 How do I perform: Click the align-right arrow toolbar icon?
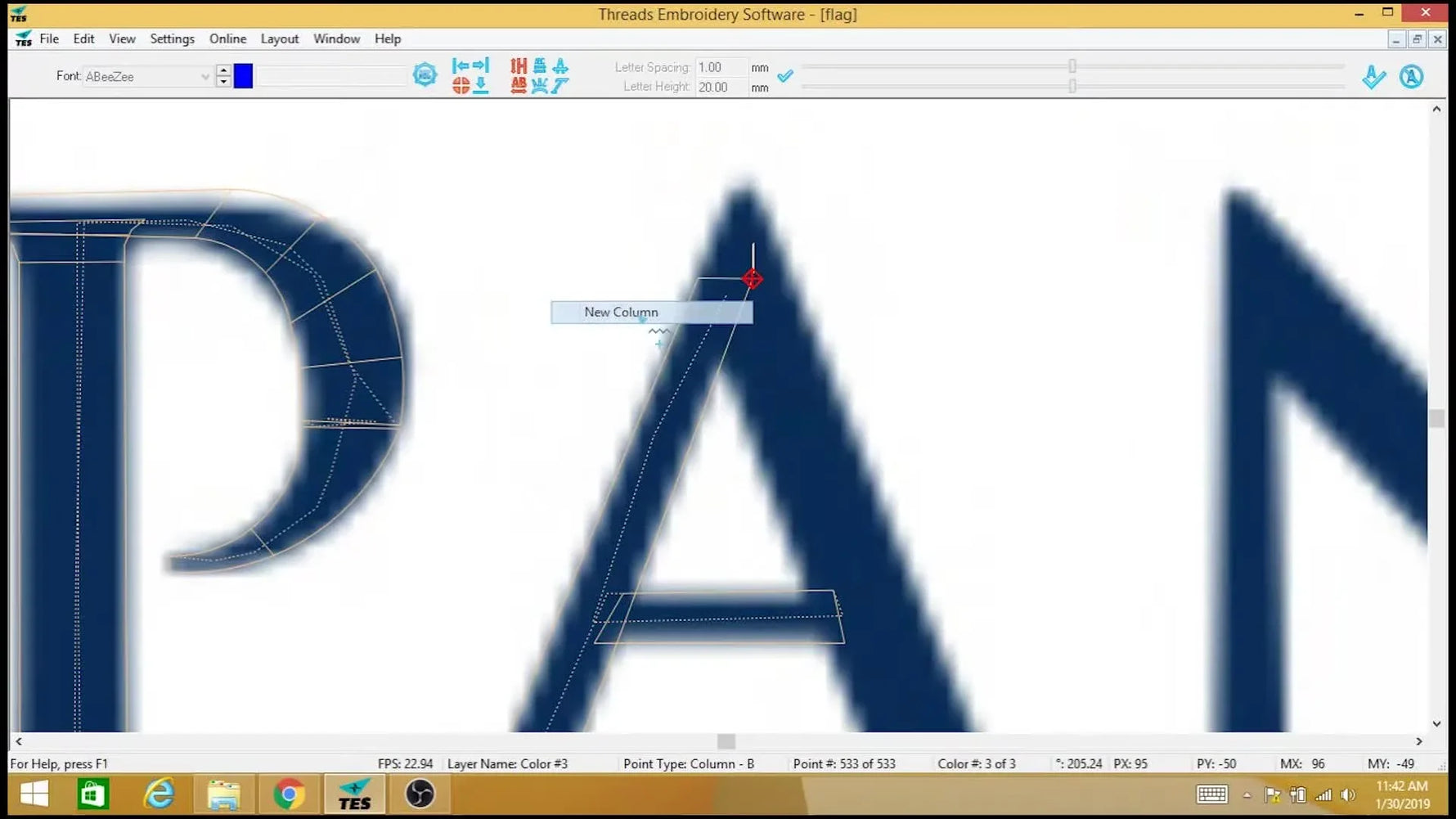[x=482, y=65]
